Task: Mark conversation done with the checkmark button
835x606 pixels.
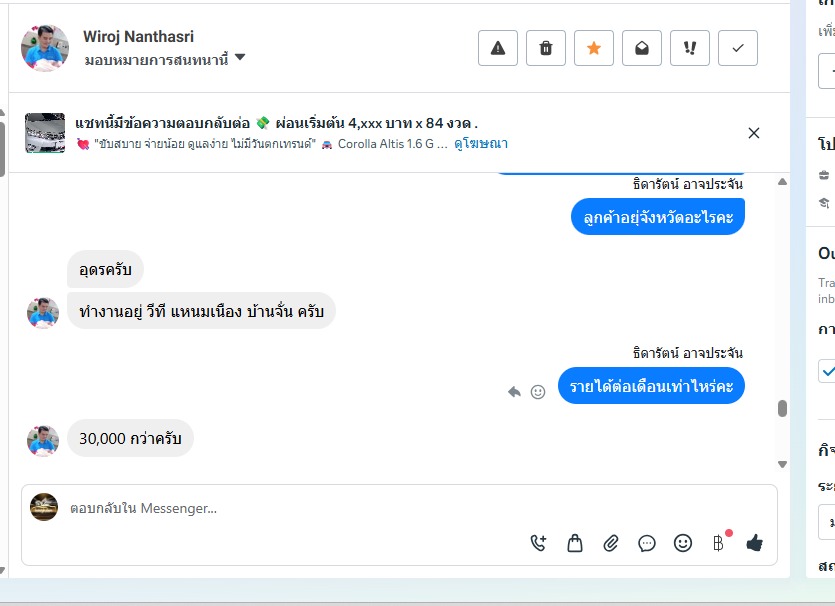Action: [738, 48]
